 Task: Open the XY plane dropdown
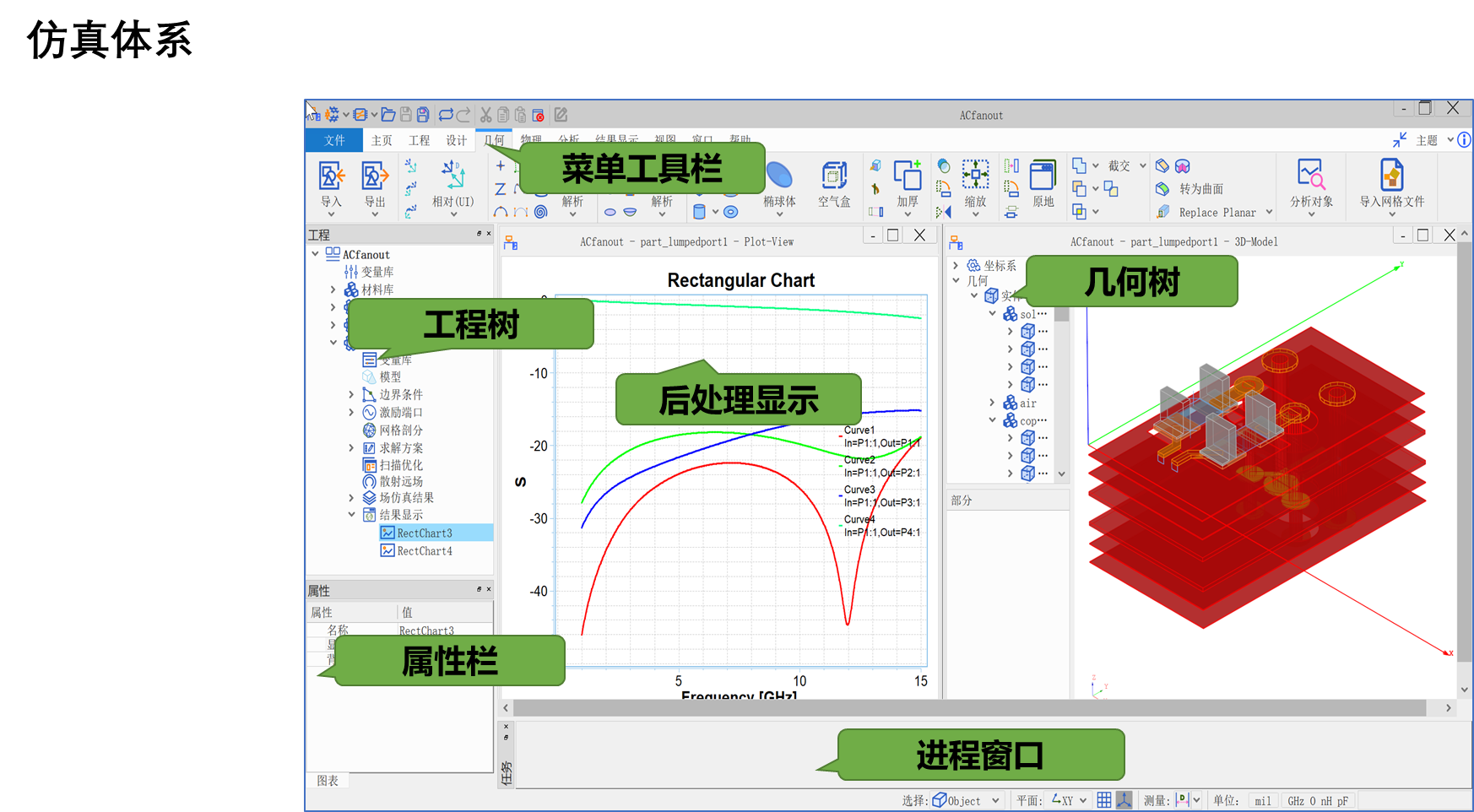coord(1082,801)
